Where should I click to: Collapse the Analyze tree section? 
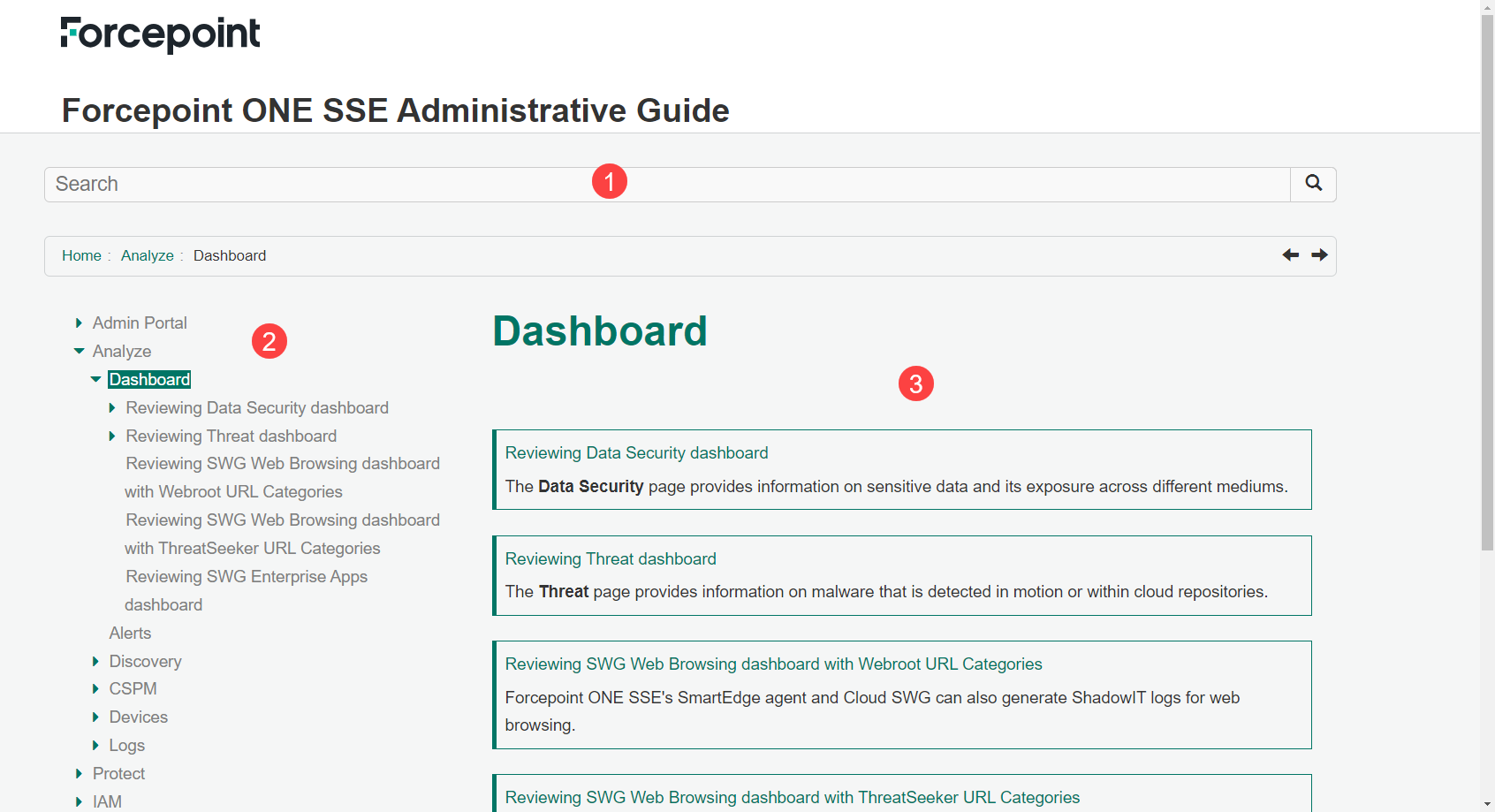(79, 351)
